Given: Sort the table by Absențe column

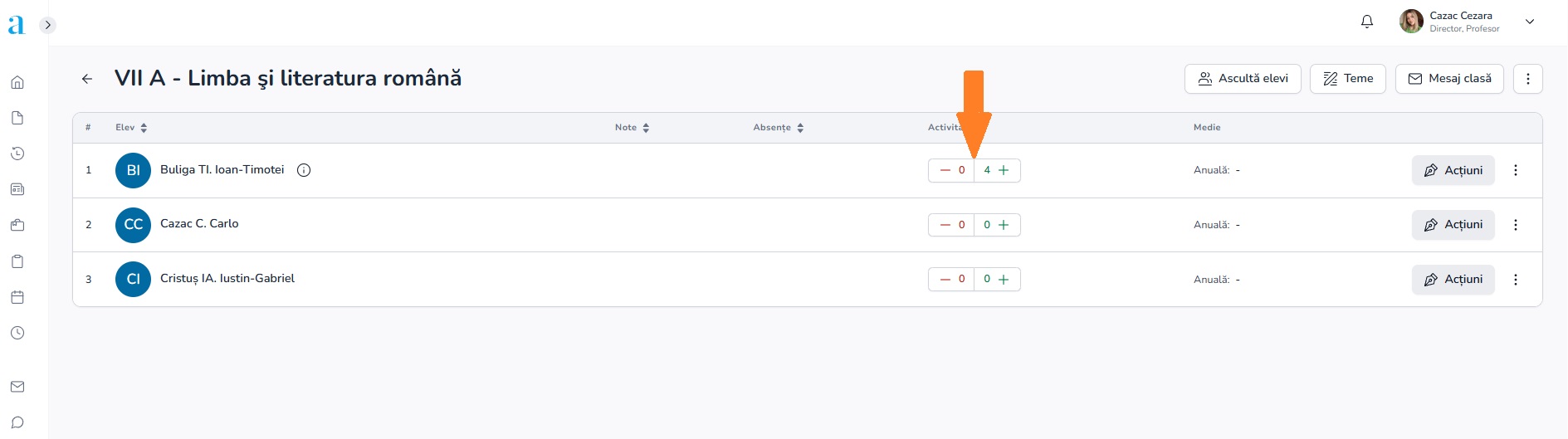Looking at the screenshot, I should click(778, 128).
